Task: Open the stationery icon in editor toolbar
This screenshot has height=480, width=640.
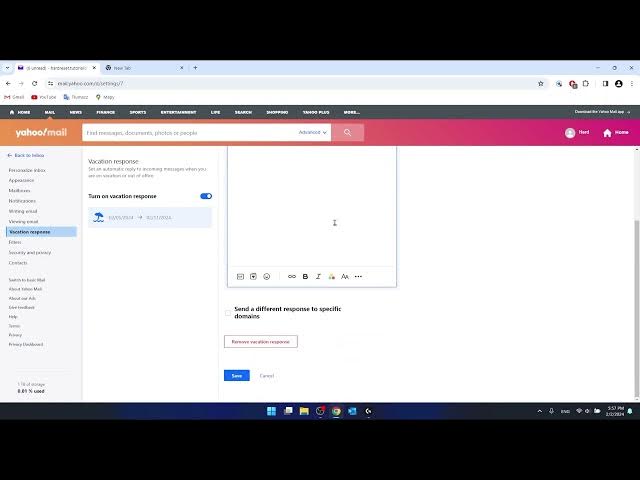Action: click(253, 277)
